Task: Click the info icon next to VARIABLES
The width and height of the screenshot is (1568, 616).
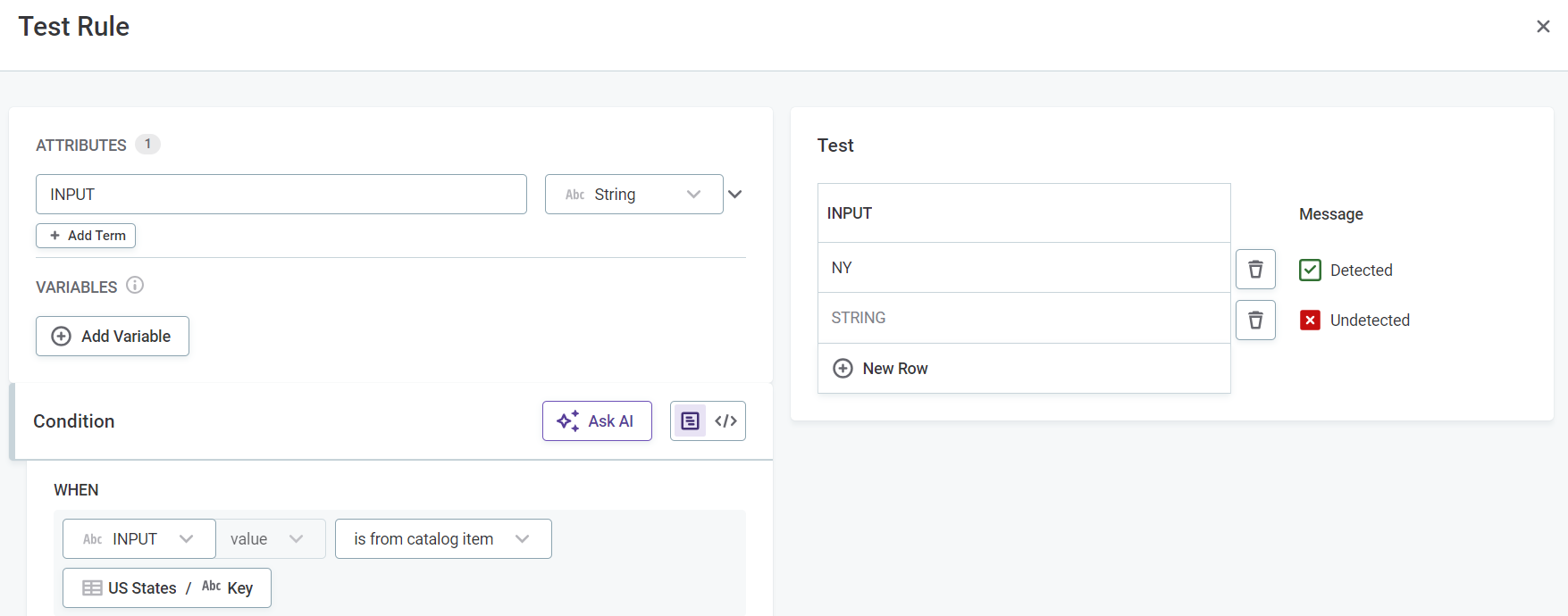Action: click(x=135, y=286)
